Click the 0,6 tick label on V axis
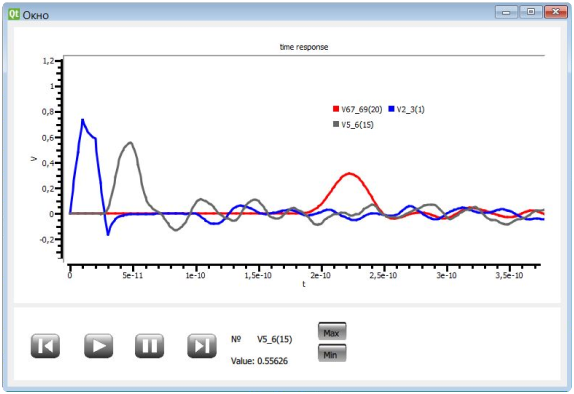This screenshot has height=394, width=574. (48, 138)
